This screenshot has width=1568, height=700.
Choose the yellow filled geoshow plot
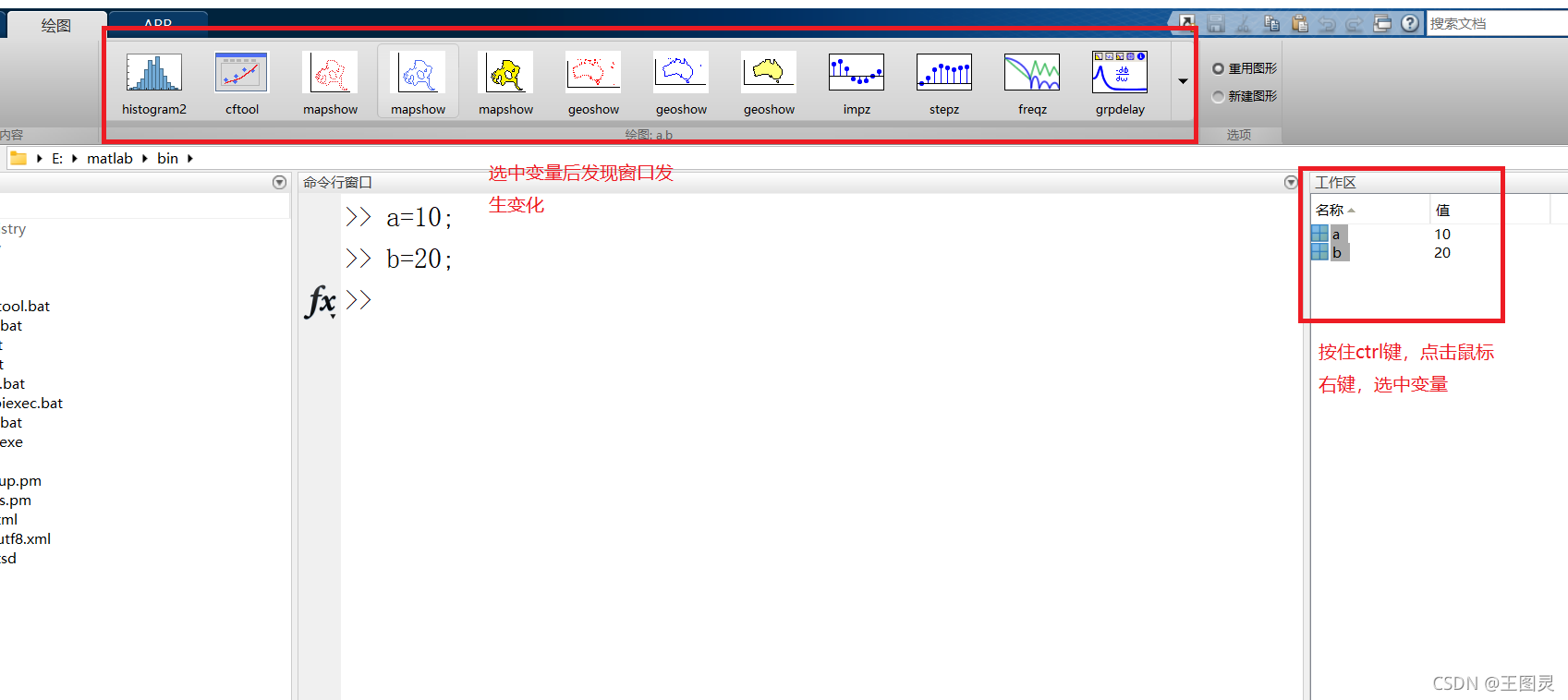[769, 83]
